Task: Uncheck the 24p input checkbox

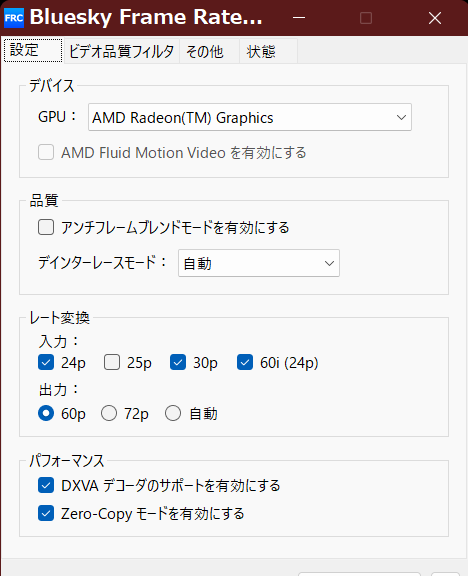Action: click(x=46, y=363)
